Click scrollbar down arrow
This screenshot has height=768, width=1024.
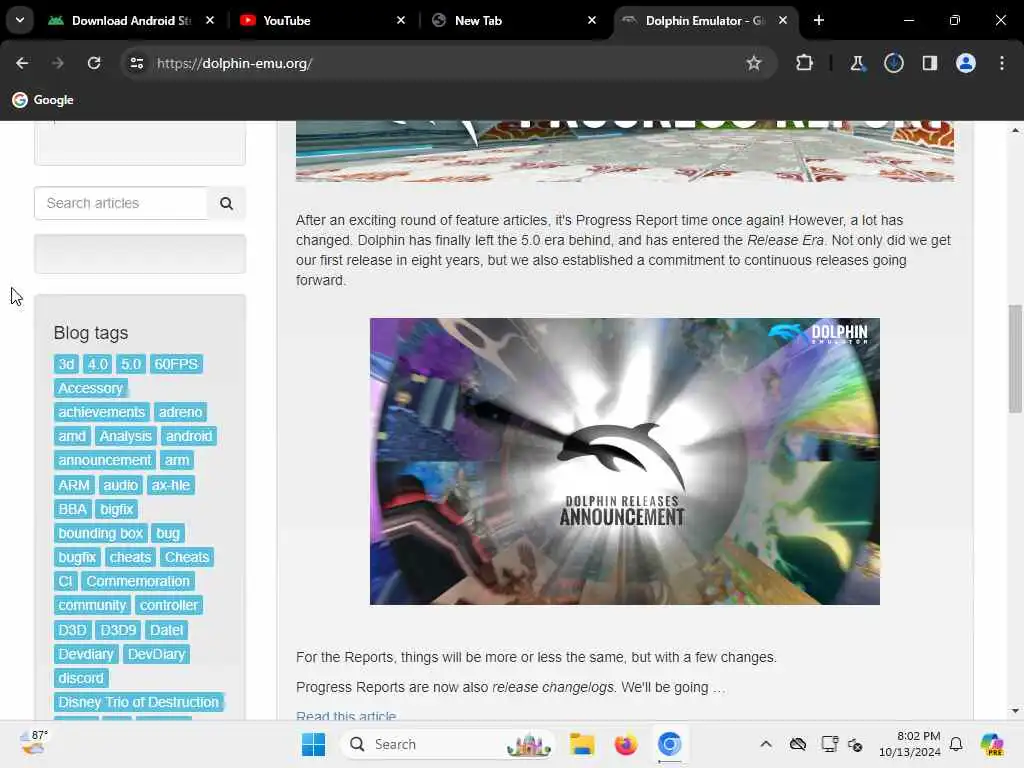pyautogui.click(x=1015, y=711)
